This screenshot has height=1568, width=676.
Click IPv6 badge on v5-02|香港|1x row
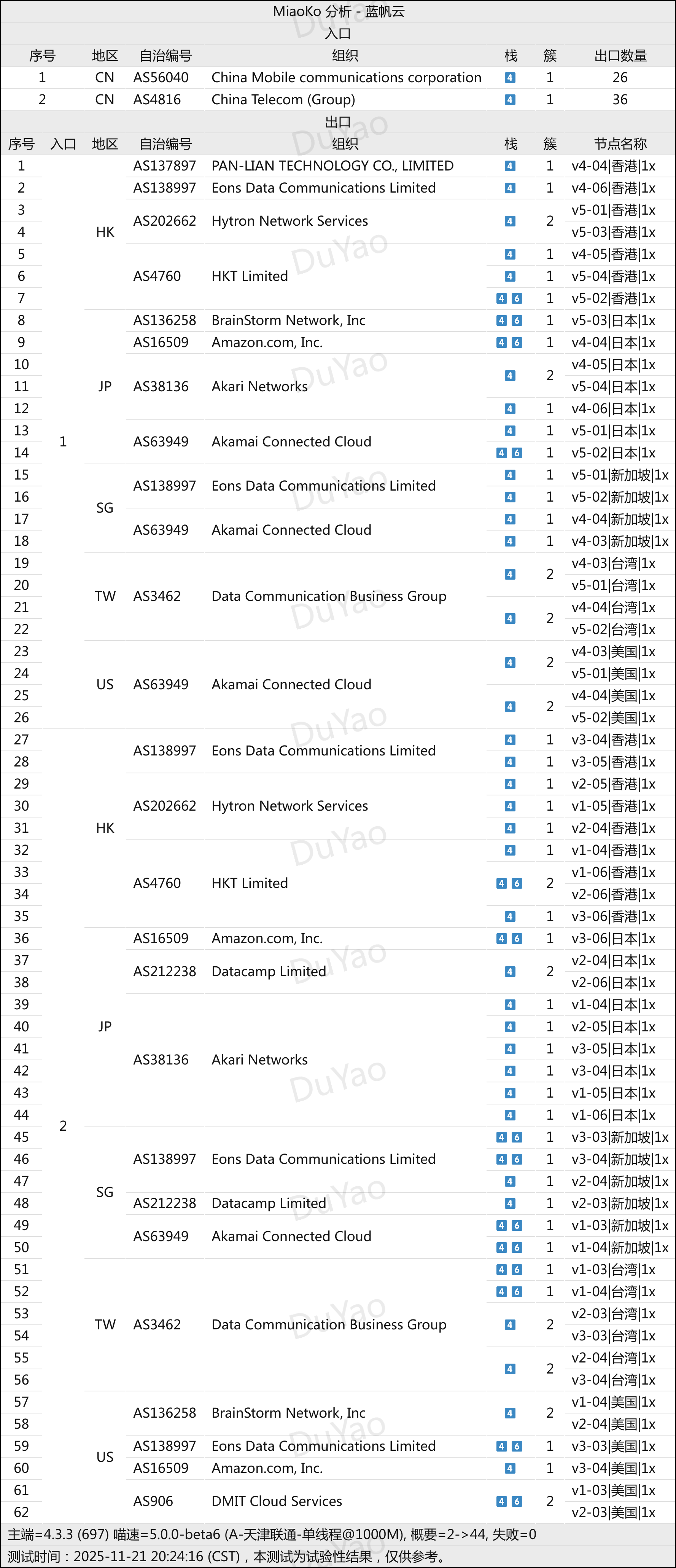517,298
